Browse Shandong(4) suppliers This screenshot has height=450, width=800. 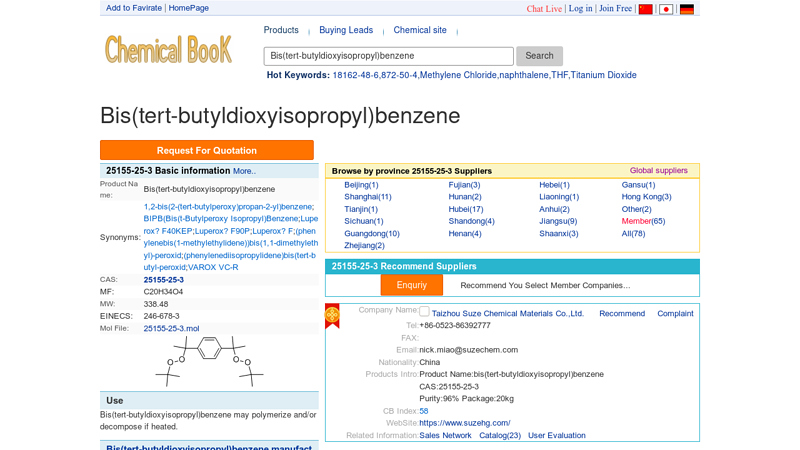471,221
